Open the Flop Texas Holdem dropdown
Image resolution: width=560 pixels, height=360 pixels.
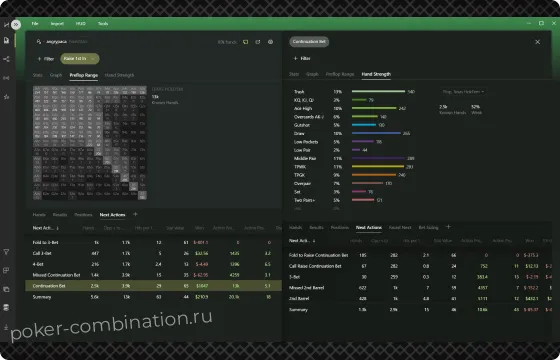[x=463, y=92]
